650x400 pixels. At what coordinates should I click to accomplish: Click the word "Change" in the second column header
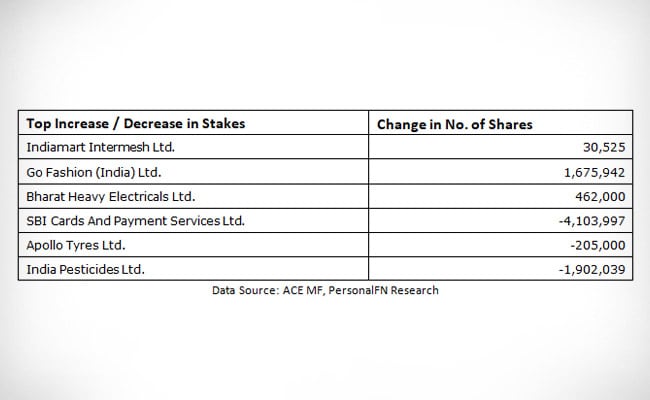click(x=403, y=124)
